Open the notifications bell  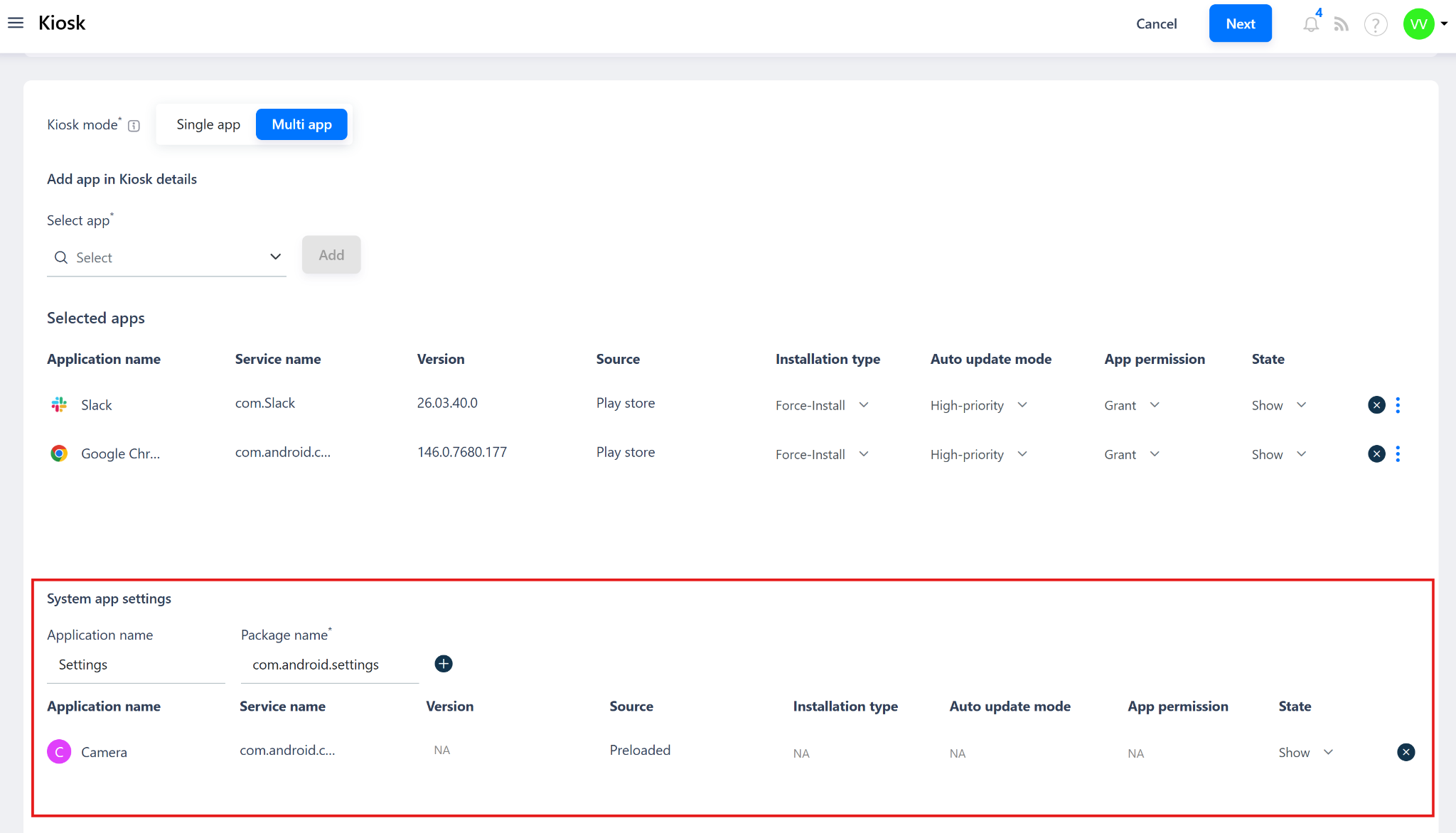point(1310,25)
